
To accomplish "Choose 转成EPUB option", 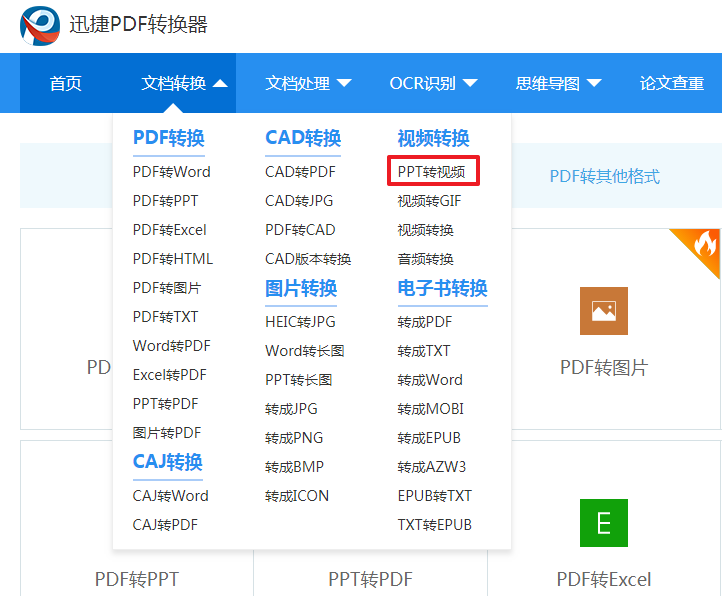I will pyautogui.click(x=429, y=438).
